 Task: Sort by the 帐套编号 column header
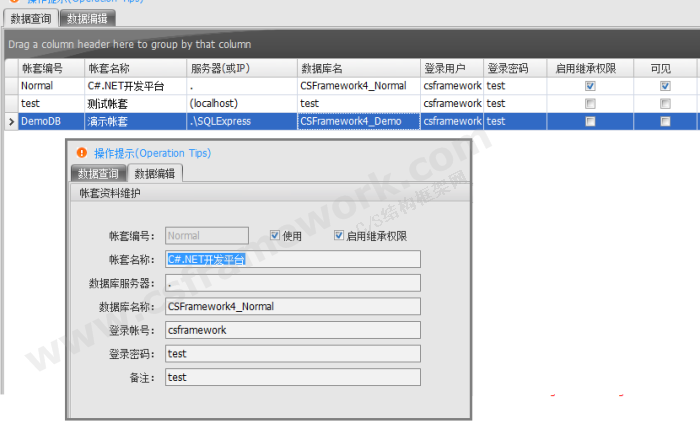click(42, 68)
